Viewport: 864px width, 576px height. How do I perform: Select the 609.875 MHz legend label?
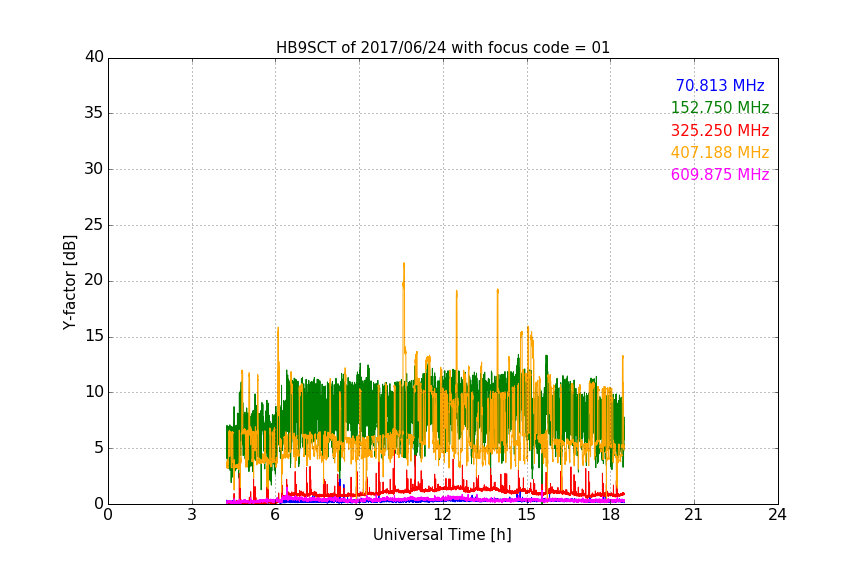coord(720,174)
